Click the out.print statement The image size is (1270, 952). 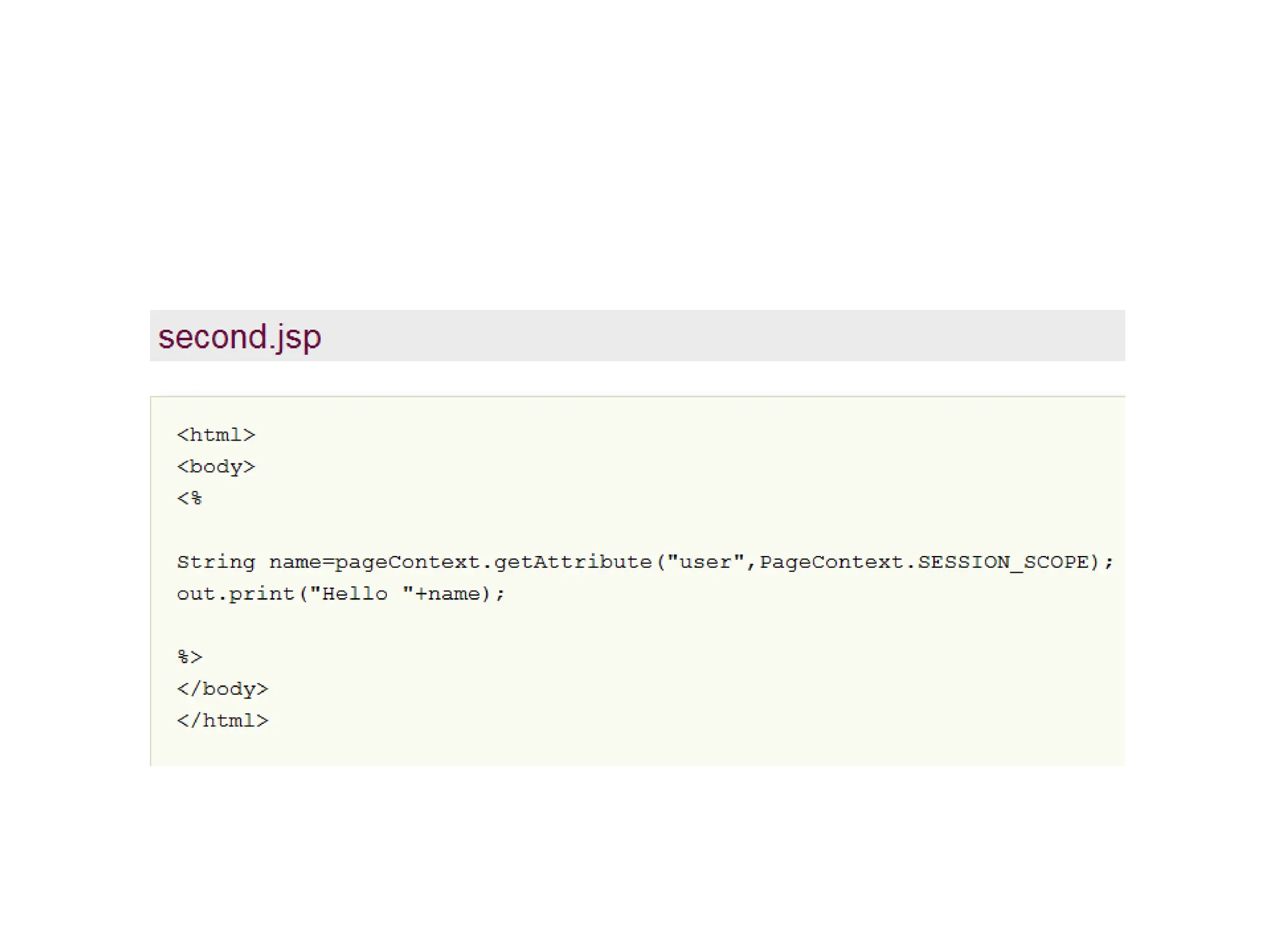(x=236, y=594)
